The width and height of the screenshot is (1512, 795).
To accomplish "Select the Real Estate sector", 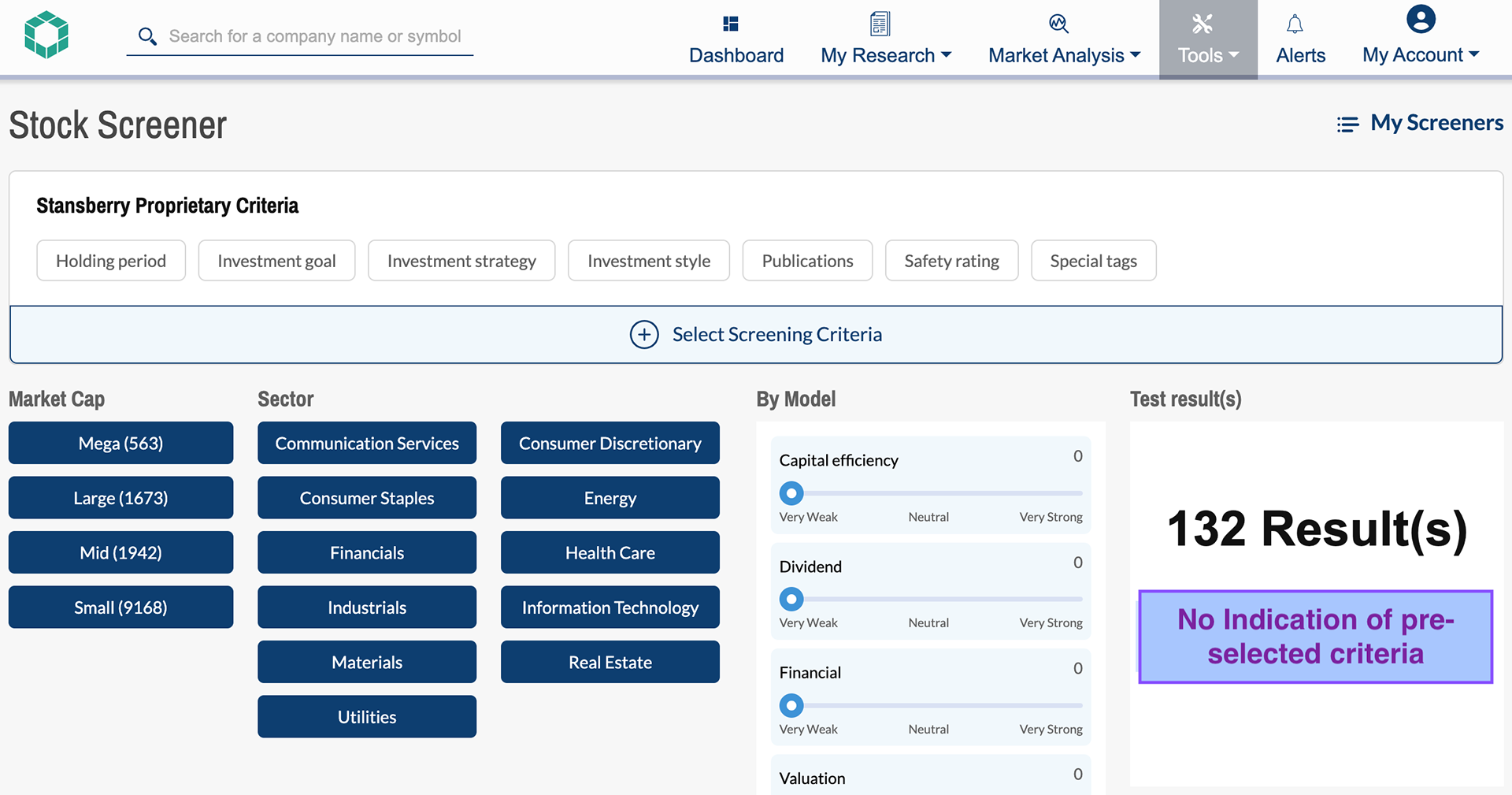I will [610, 662].
